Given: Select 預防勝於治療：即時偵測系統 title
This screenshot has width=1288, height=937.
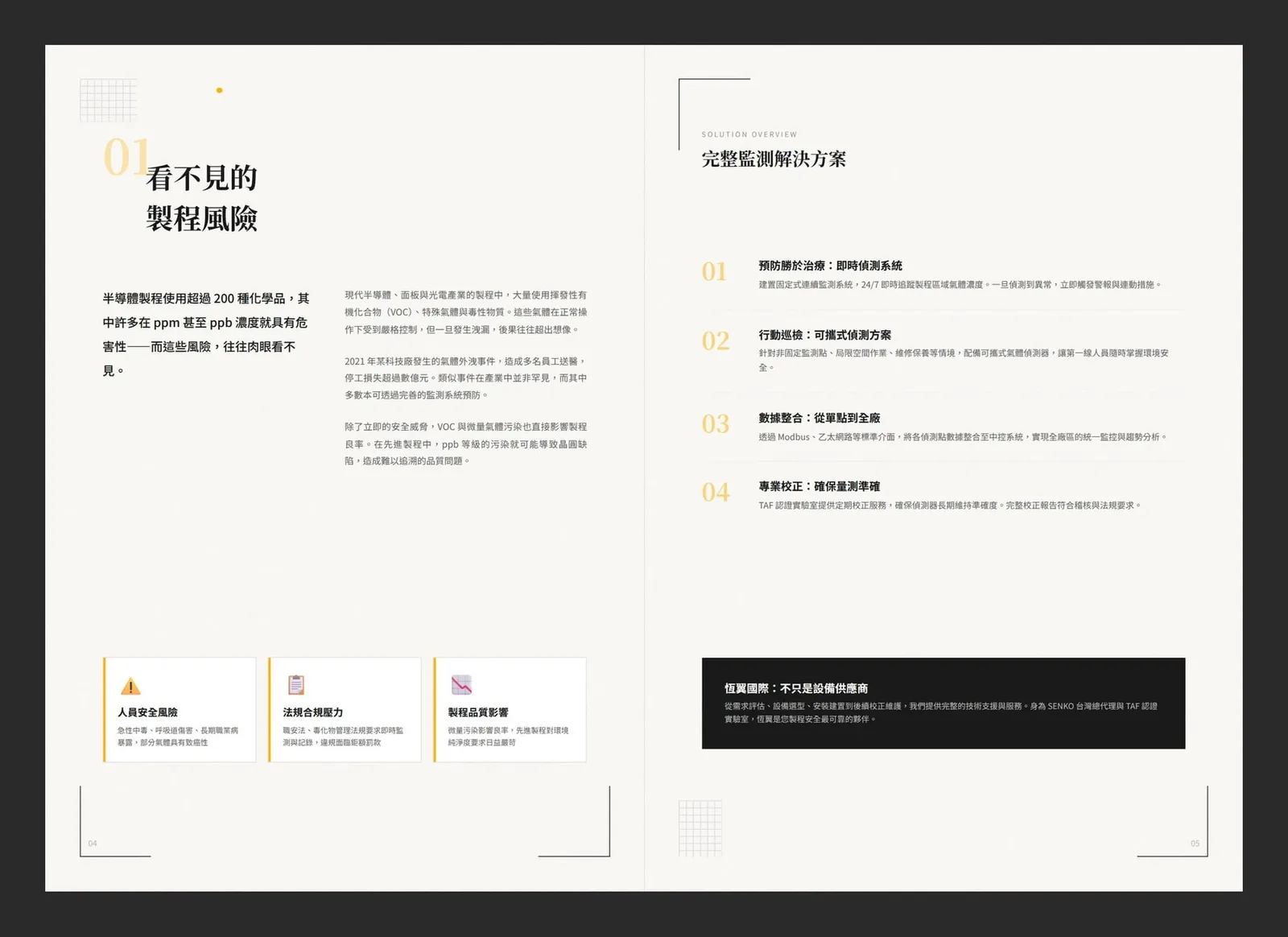Looking at the screenshot, I should [x=830, y=266].
